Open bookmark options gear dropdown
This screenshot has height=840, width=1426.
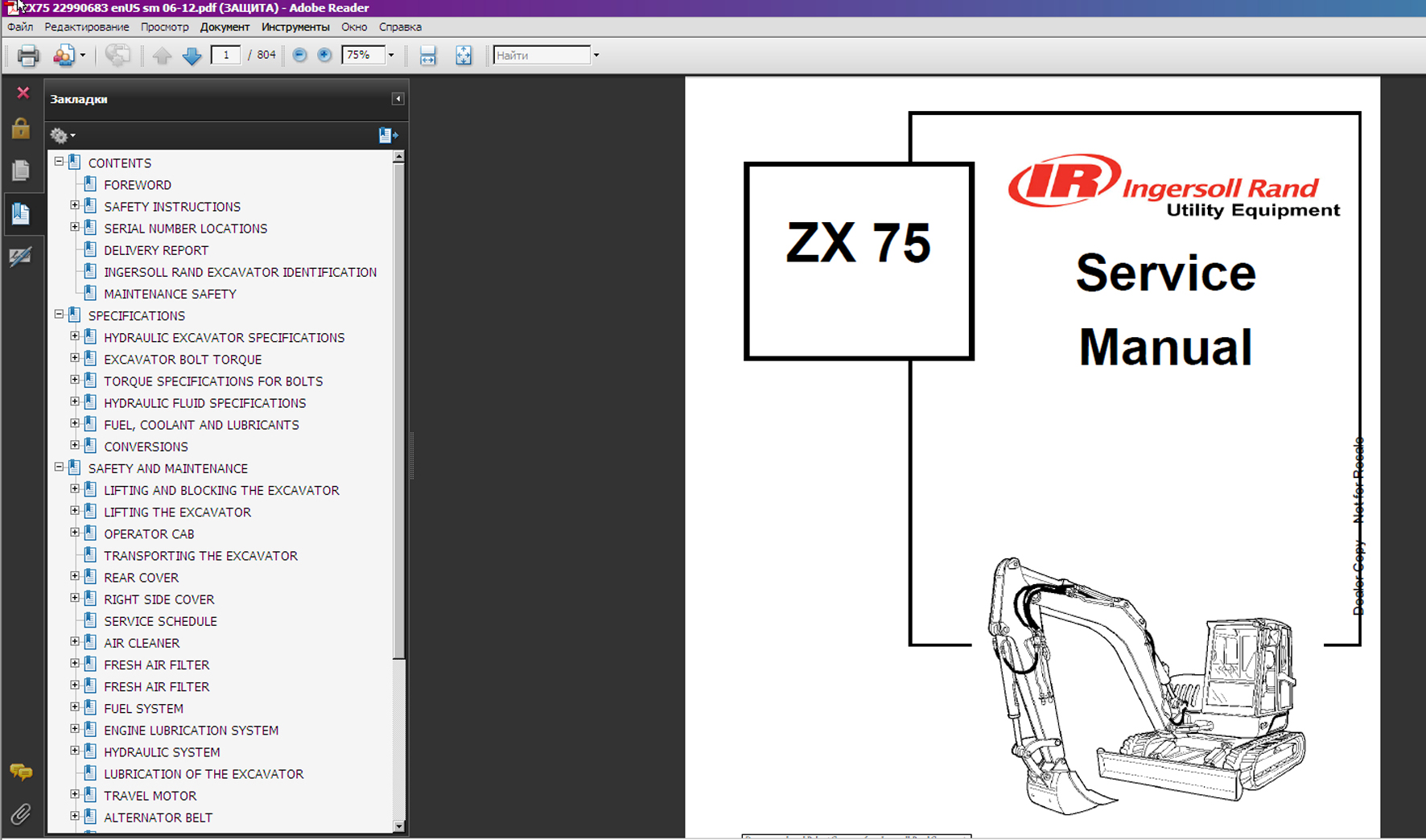[x=62, y=135]
